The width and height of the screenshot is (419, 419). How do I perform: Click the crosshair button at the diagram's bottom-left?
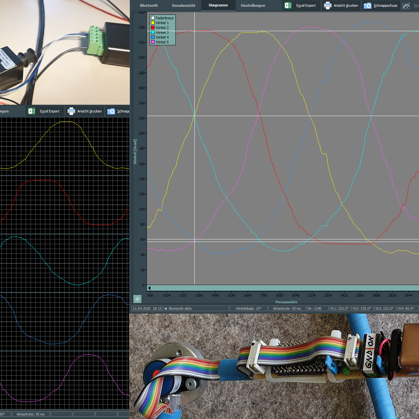click(137, 299)
